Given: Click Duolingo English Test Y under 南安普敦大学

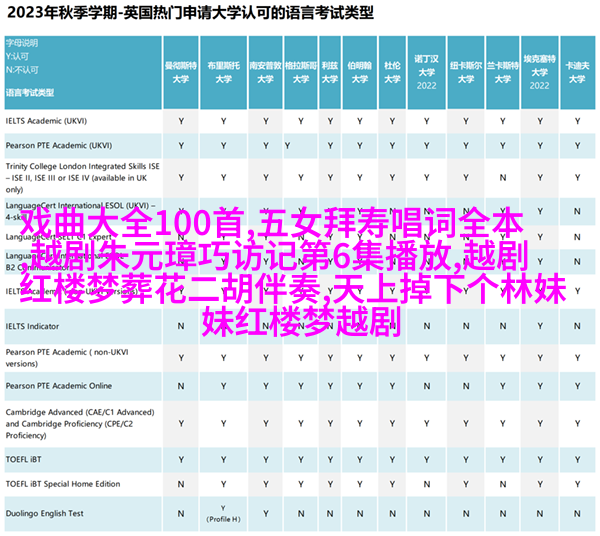Looking at the screenshot, I should click(x=266, y=514).
